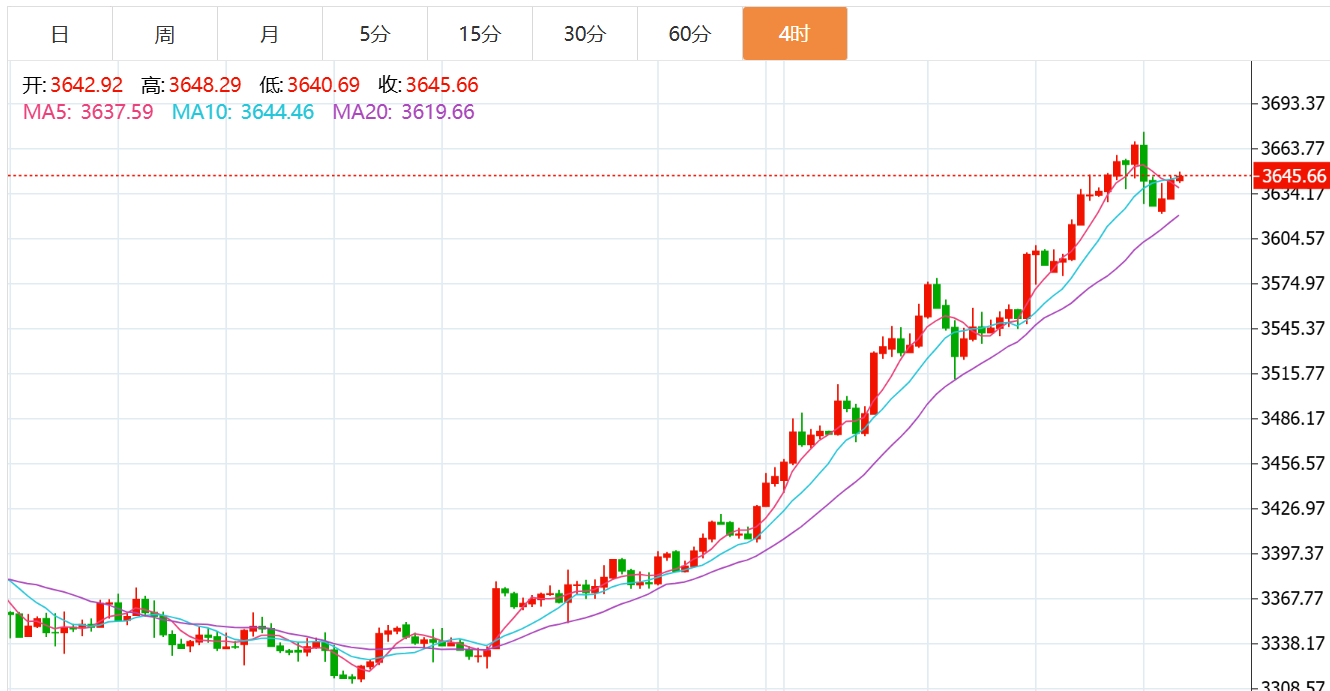Viewport: 1330px width, 691px height.
Task: Select the 周 weekly timeframe tab
Action: pos(165,34)
